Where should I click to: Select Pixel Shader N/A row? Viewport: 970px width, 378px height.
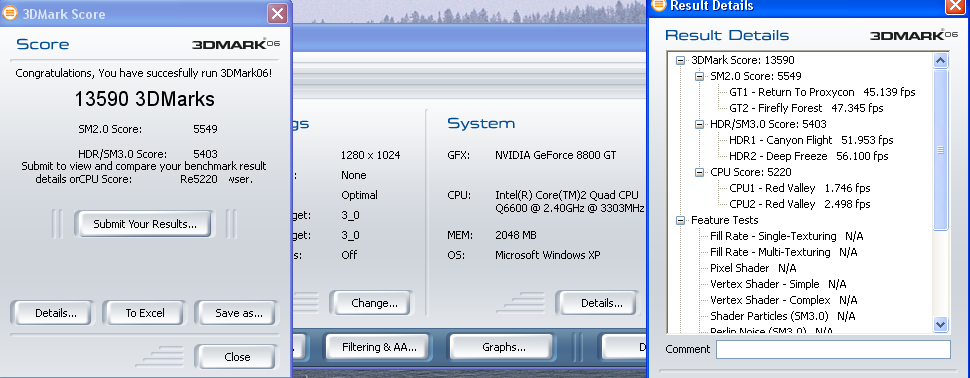(x=753, y=268)
